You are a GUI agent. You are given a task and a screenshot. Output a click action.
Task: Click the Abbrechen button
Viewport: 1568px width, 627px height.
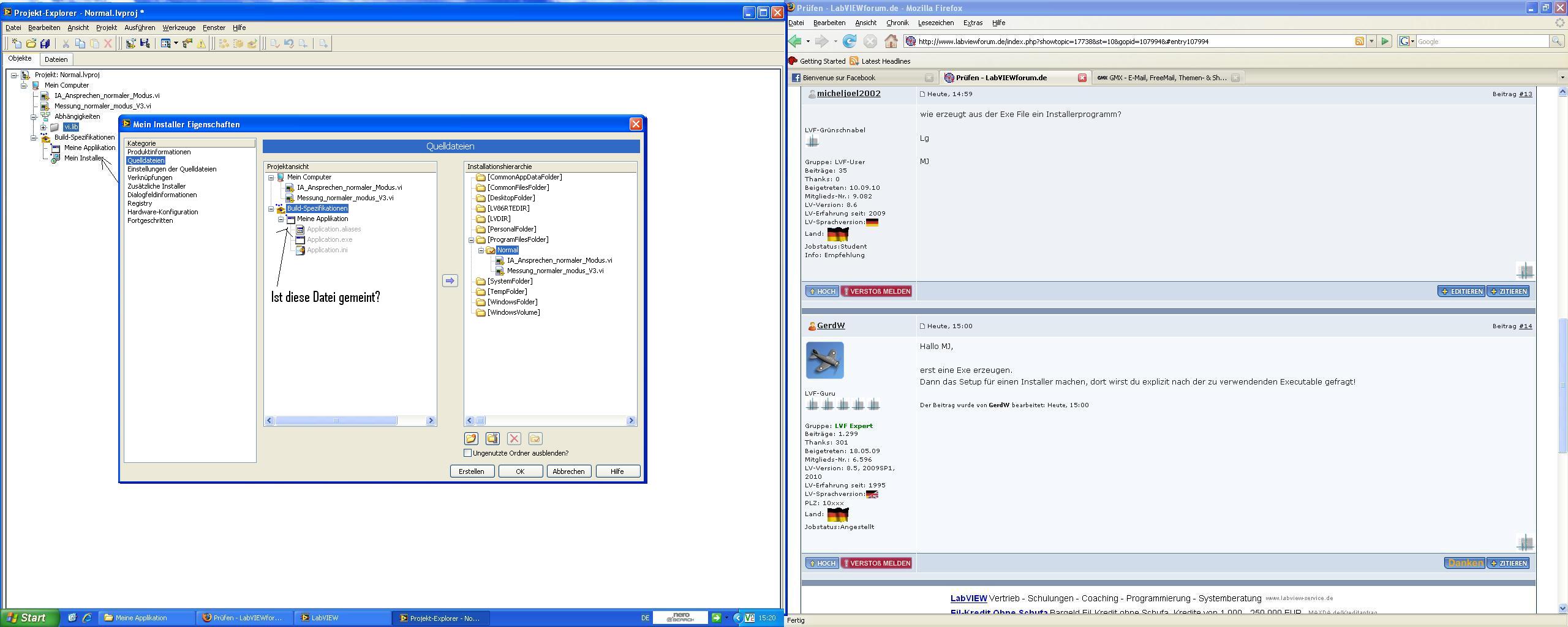pos(568,471)
